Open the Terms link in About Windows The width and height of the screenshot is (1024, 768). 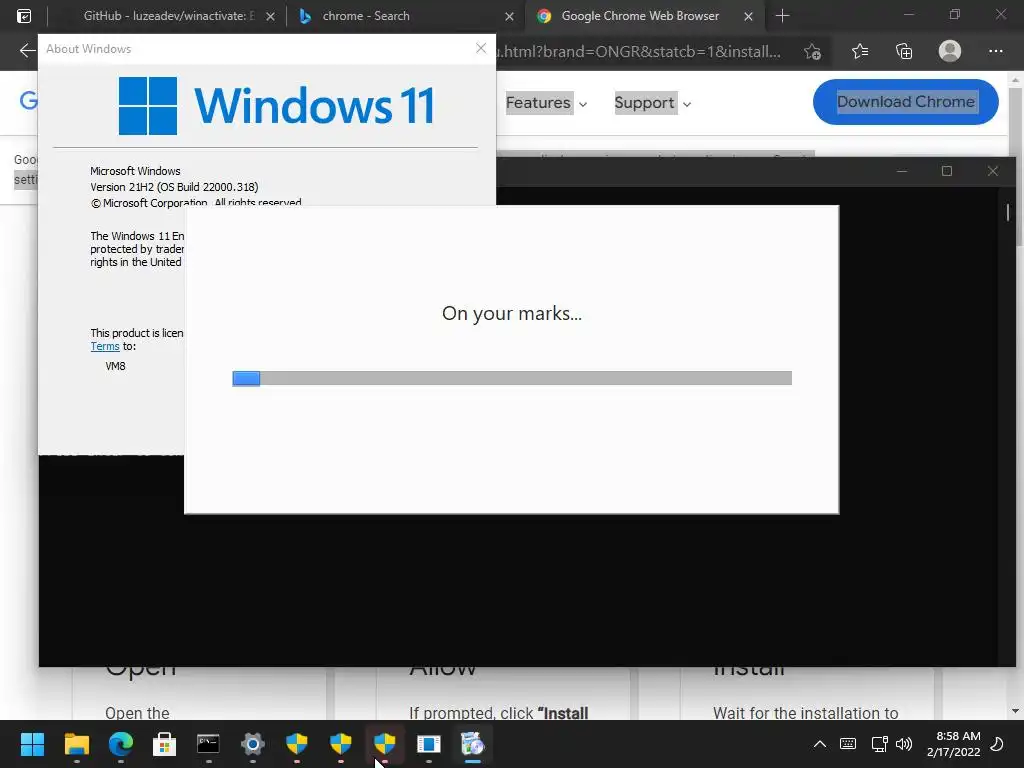[x=105, y=347]
